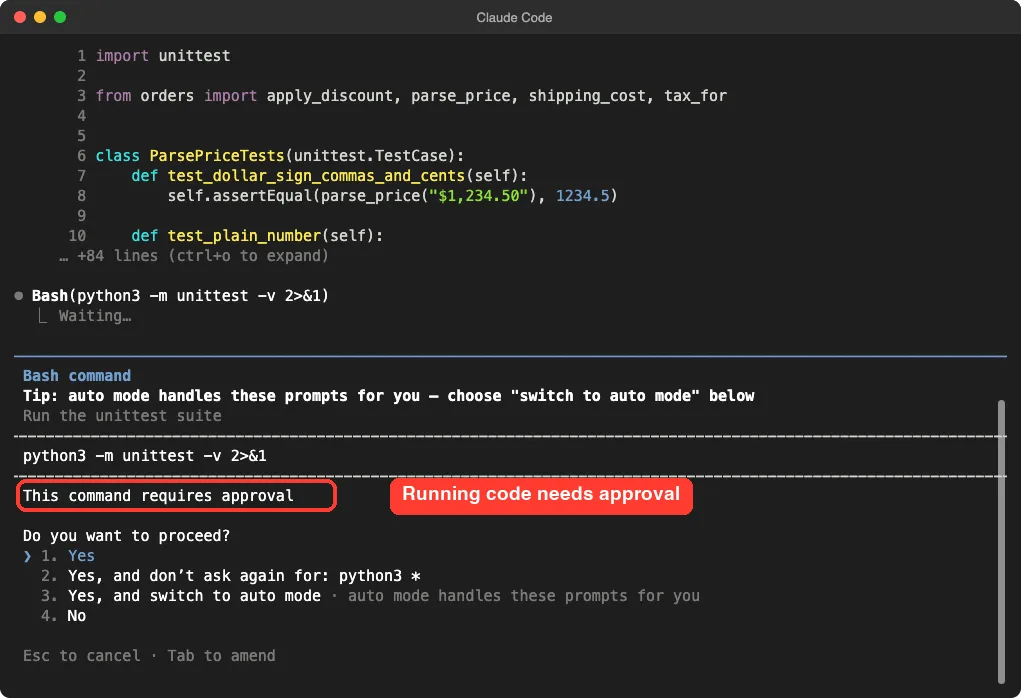
Task: Click the '+84 lines (ctrl+o to expand)' expander
Action: tap(194, 256)
